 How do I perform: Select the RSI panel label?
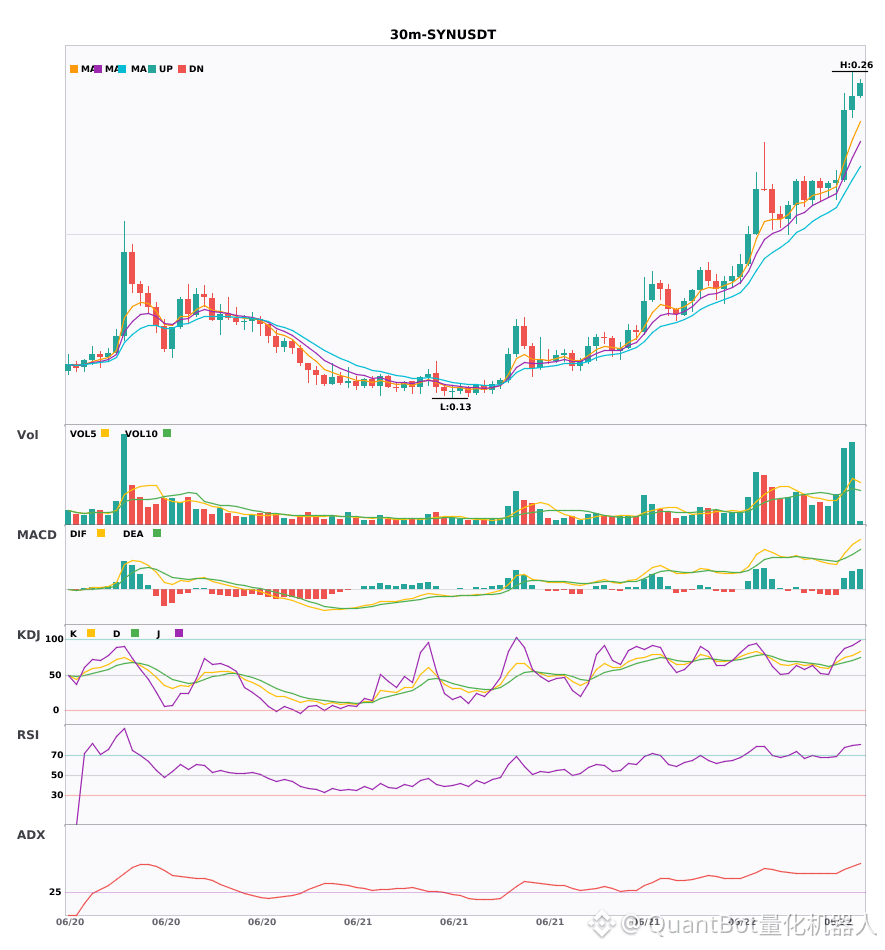(28, 735)
